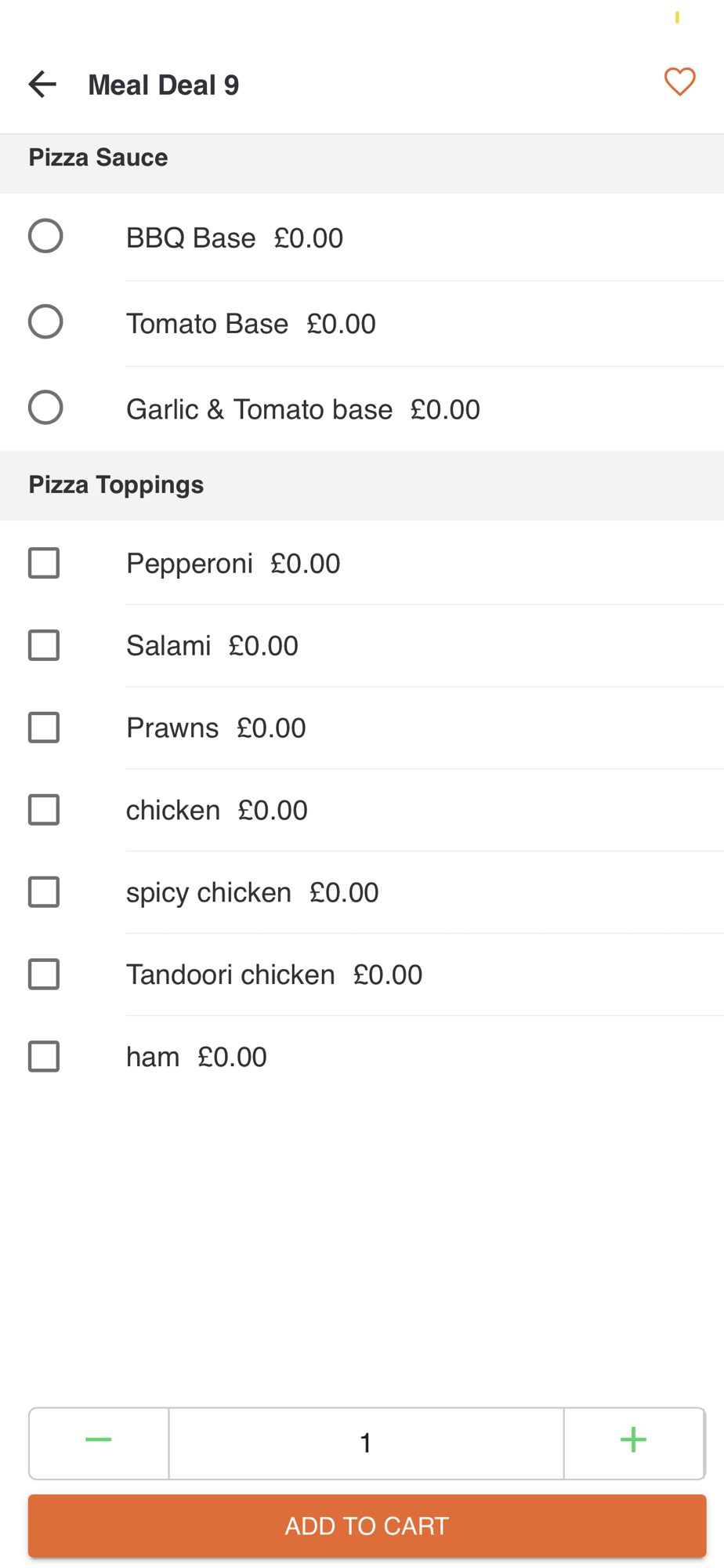Check the Pepperoni topping box
The width and height of the screenshot is (724, 1568).
click(44, 563)
